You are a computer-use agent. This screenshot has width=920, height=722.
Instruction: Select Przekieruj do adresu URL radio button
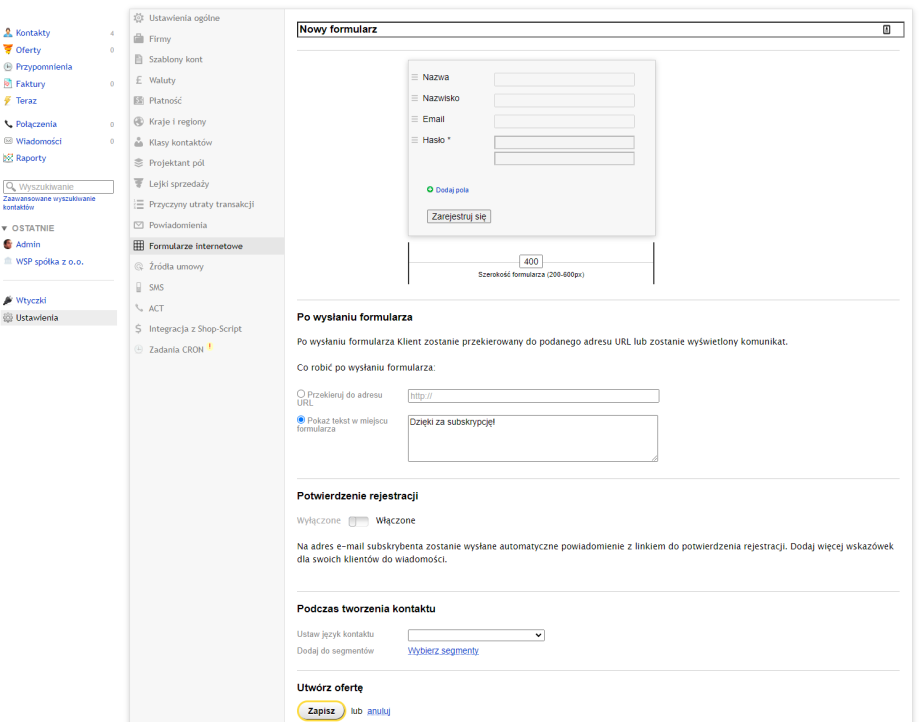point(301,394)
